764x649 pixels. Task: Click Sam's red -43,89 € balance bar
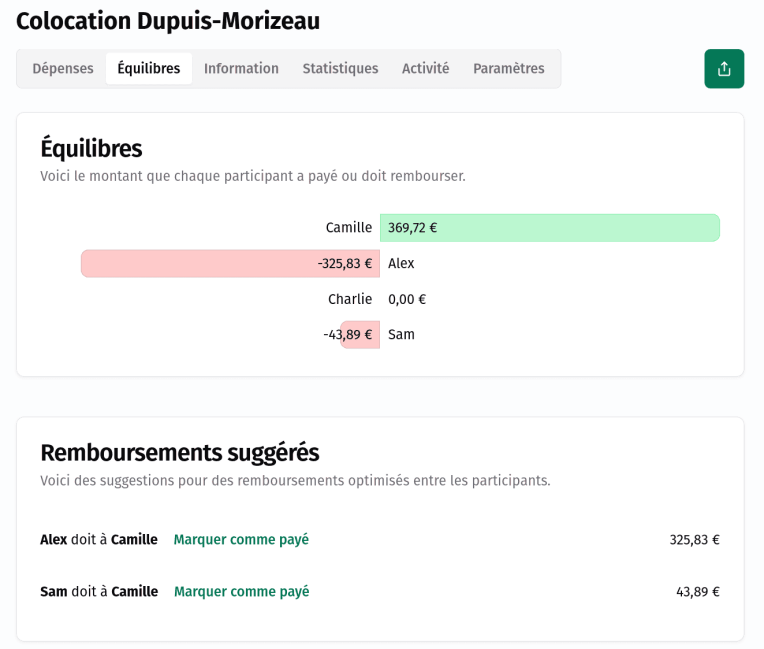(x=360, y=335)
